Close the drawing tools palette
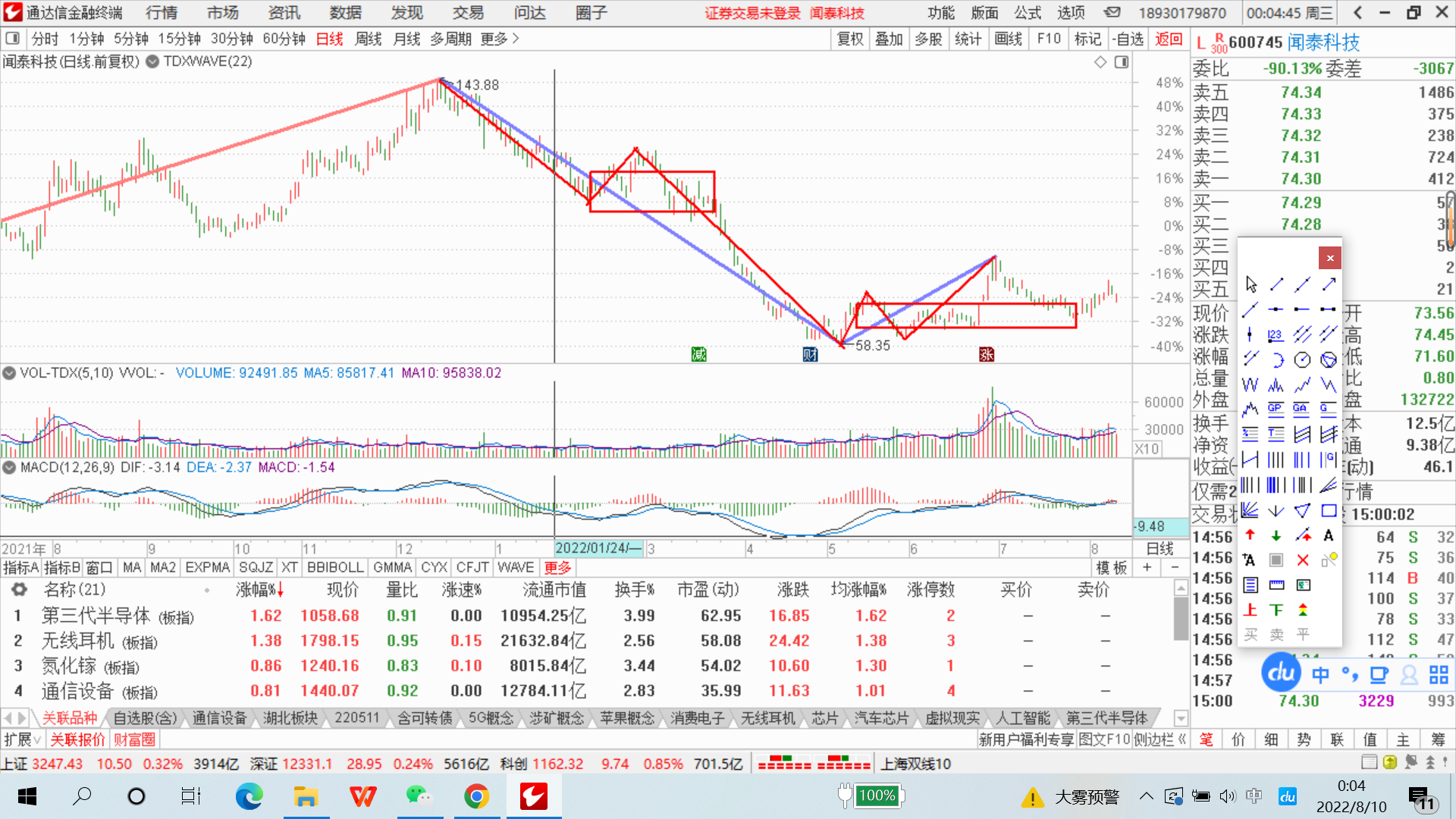 [x=1329, y=258]
